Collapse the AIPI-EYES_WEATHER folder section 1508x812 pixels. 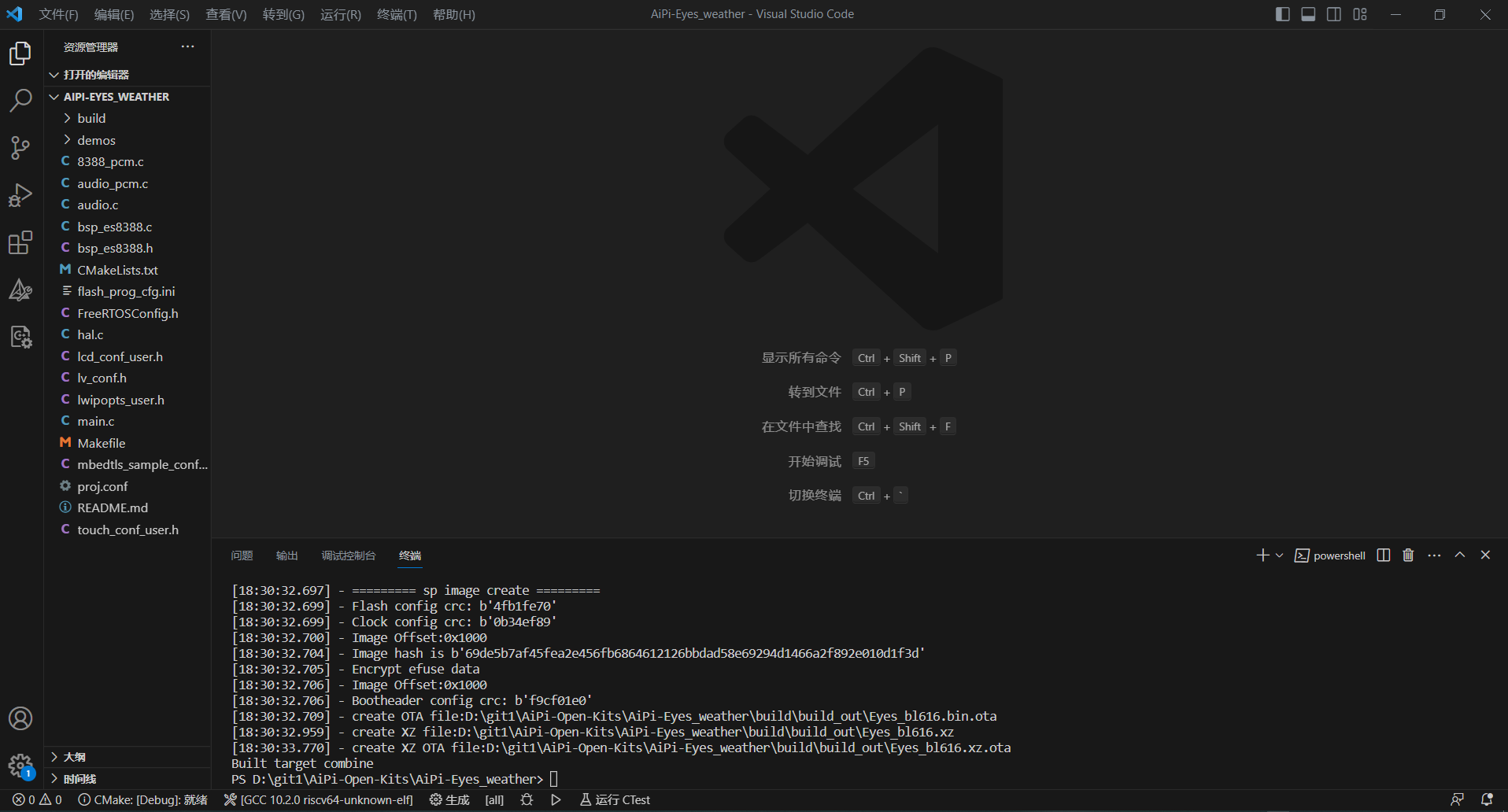tap(128, 97)
